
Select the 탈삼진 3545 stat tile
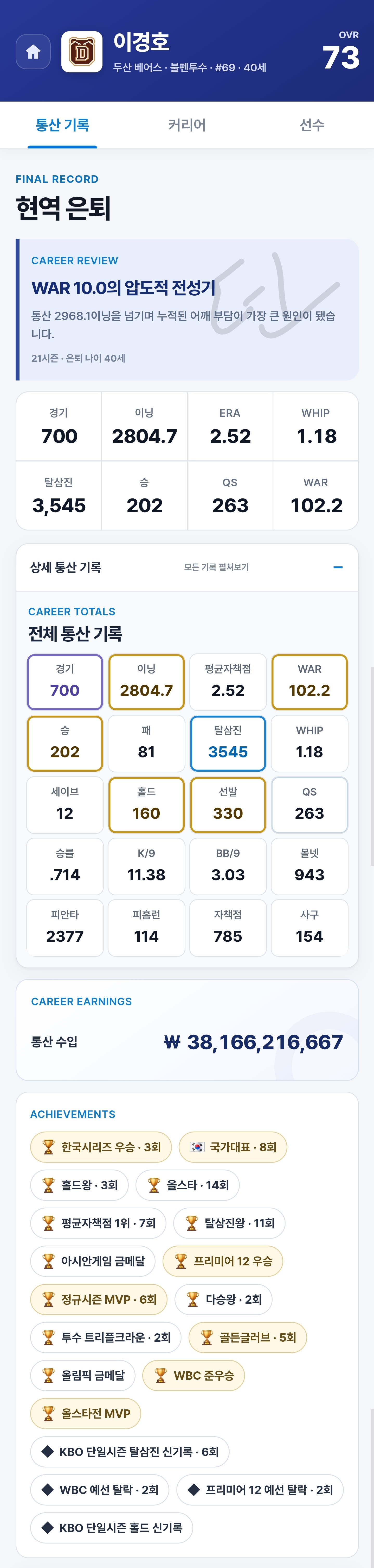point(228,743)
